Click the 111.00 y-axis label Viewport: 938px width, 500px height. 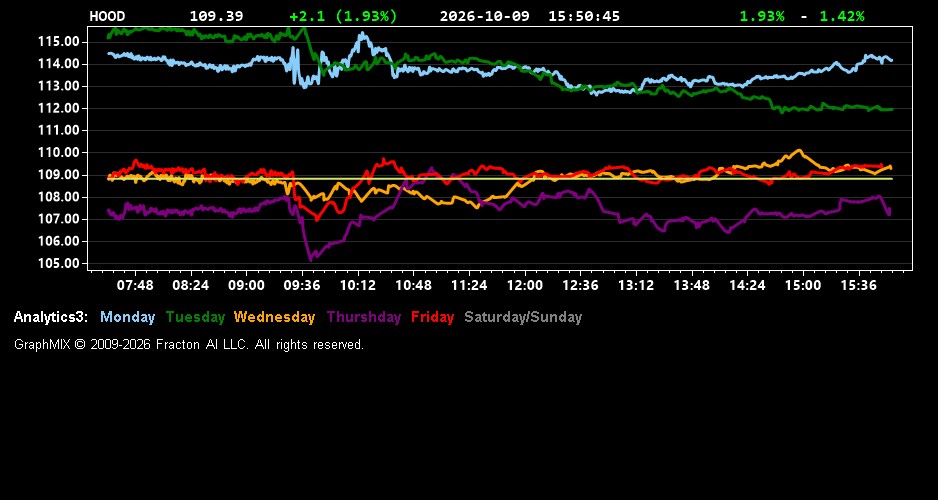click(59, 130)
